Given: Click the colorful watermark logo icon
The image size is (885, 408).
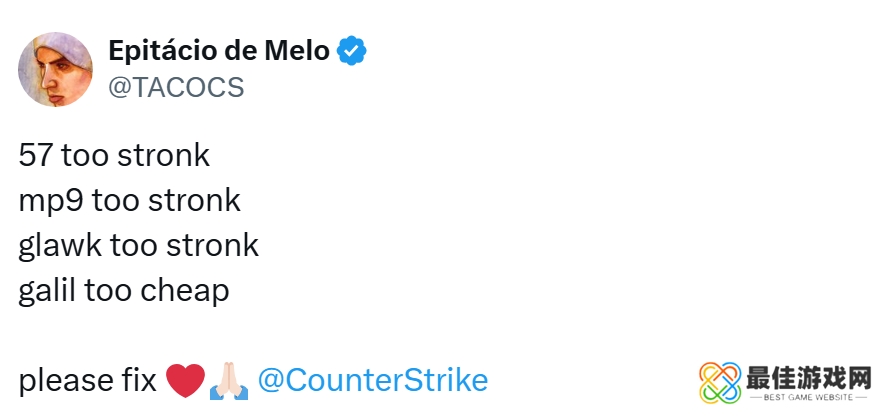Looking at the screenshot, I should [x=720, y=380].
